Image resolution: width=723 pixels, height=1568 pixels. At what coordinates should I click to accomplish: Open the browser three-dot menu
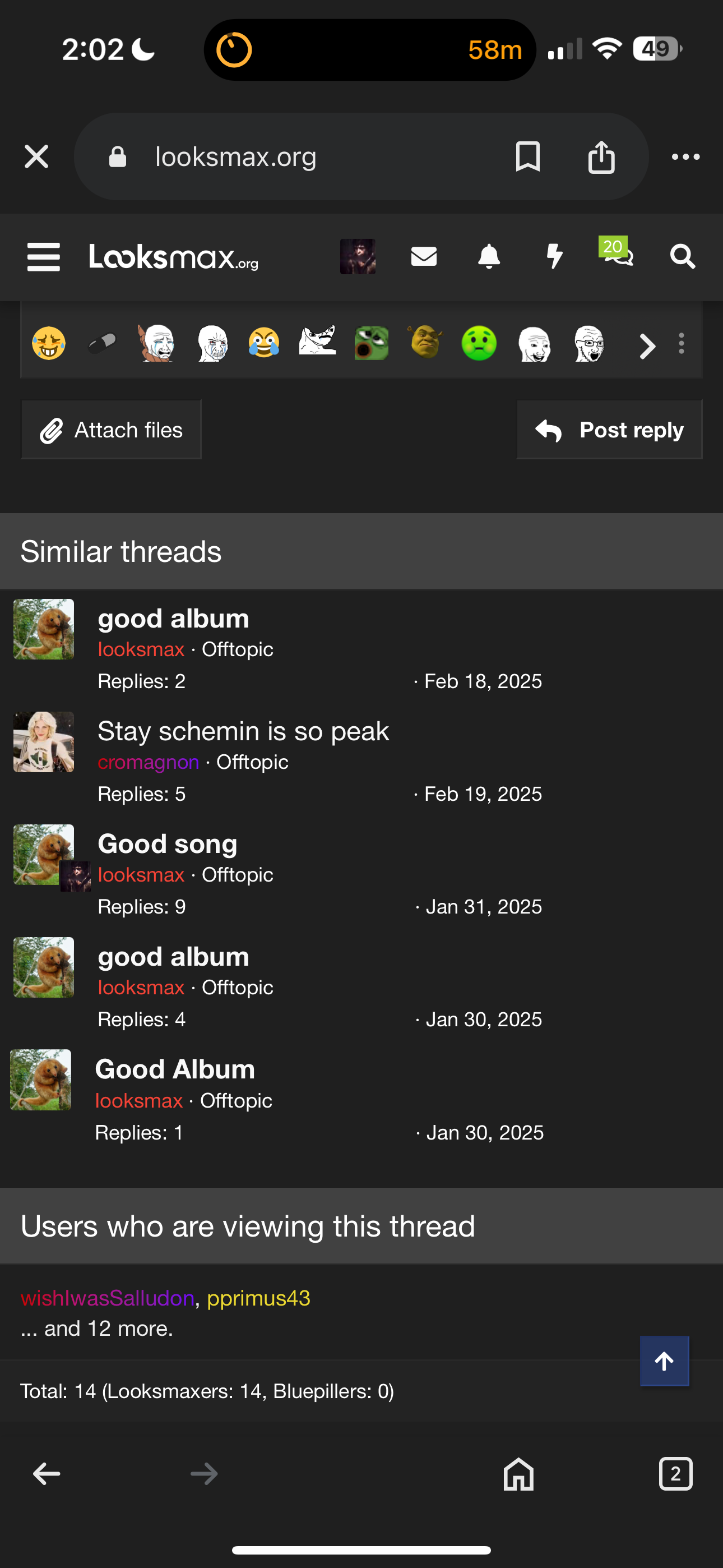(x=685, y=157)
